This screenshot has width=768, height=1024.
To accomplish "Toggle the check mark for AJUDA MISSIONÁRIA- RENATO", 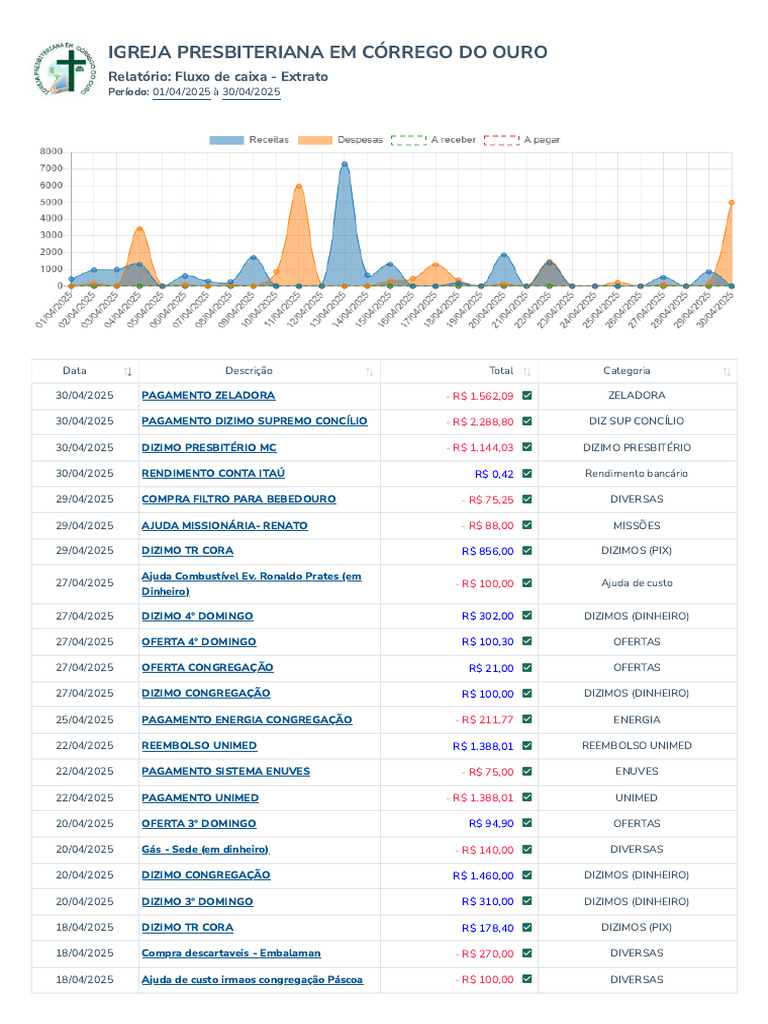I will pyautogui.click(x=527, y=525).
